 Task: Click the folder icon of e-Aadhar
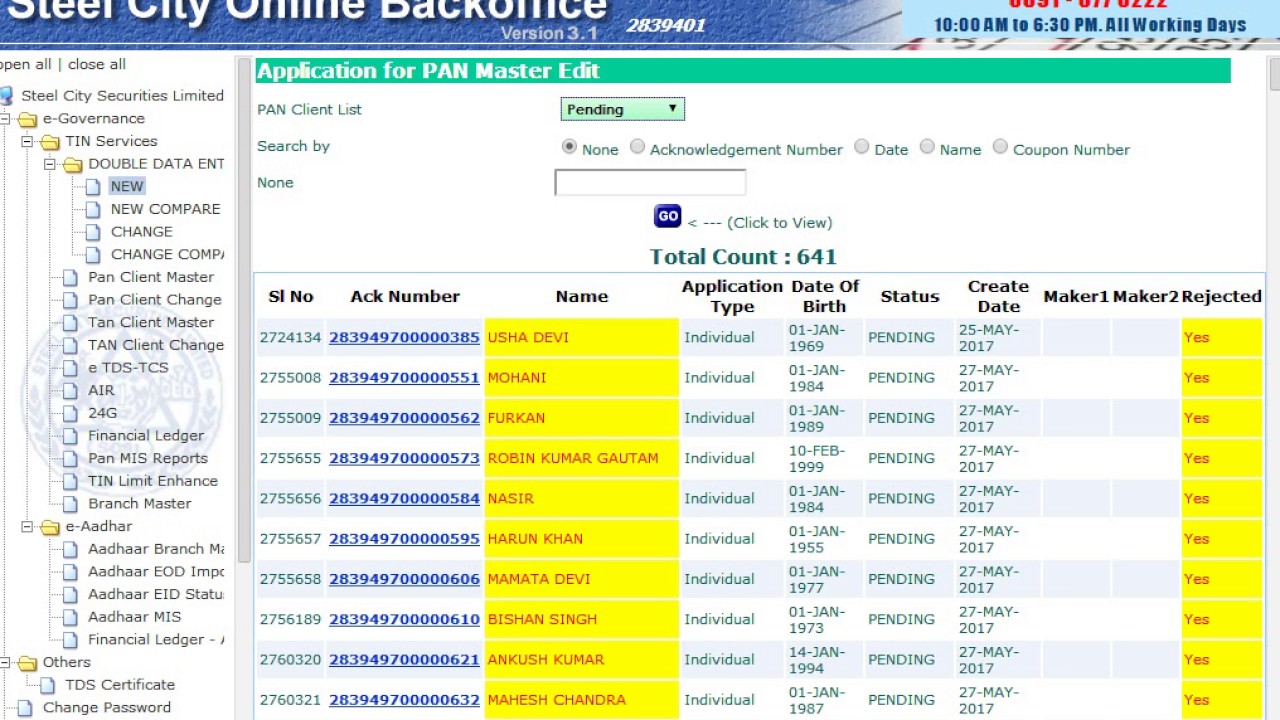[50, 526]
